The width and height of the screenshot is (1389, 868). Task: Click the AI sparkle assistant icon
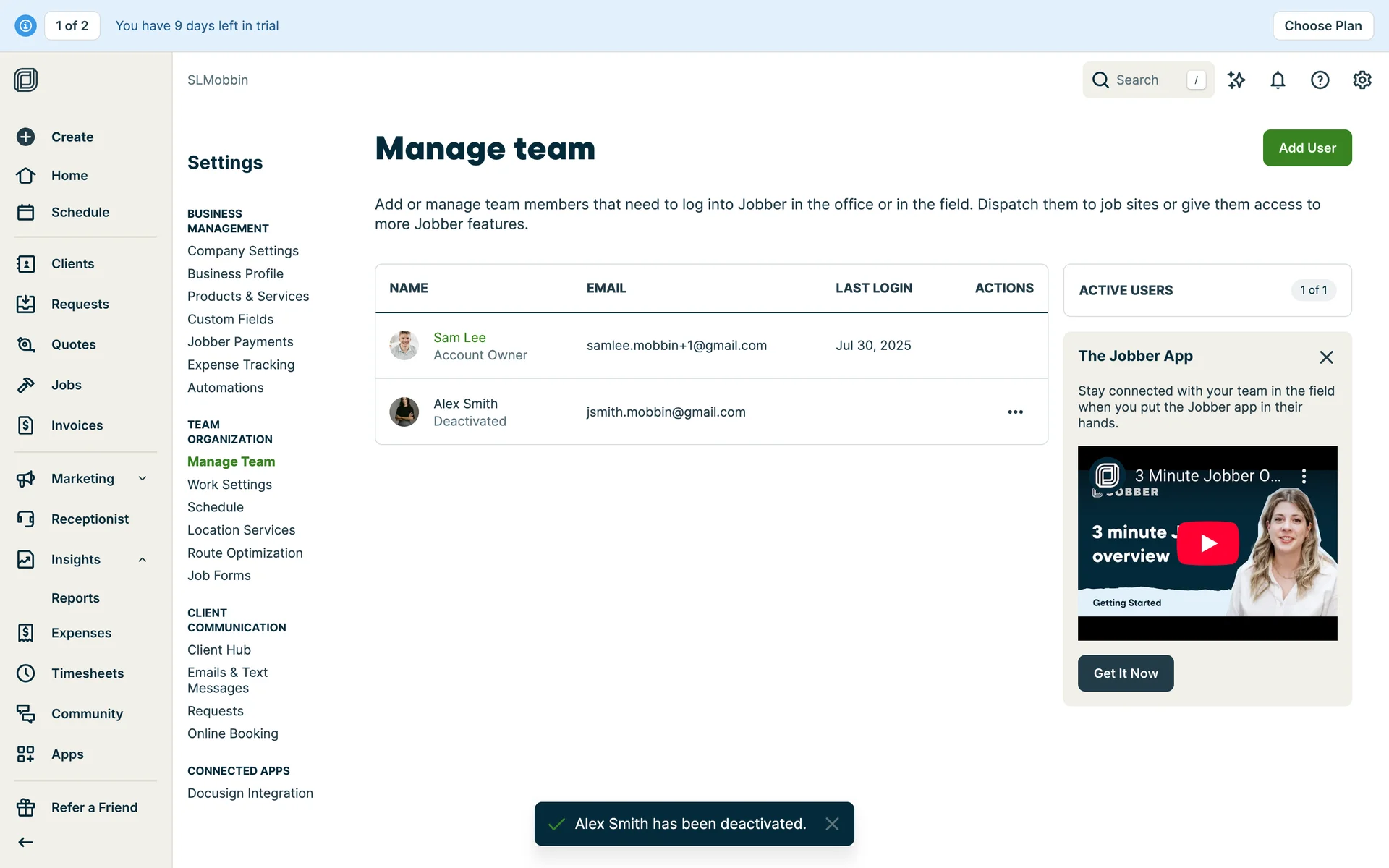(1236, 80)
